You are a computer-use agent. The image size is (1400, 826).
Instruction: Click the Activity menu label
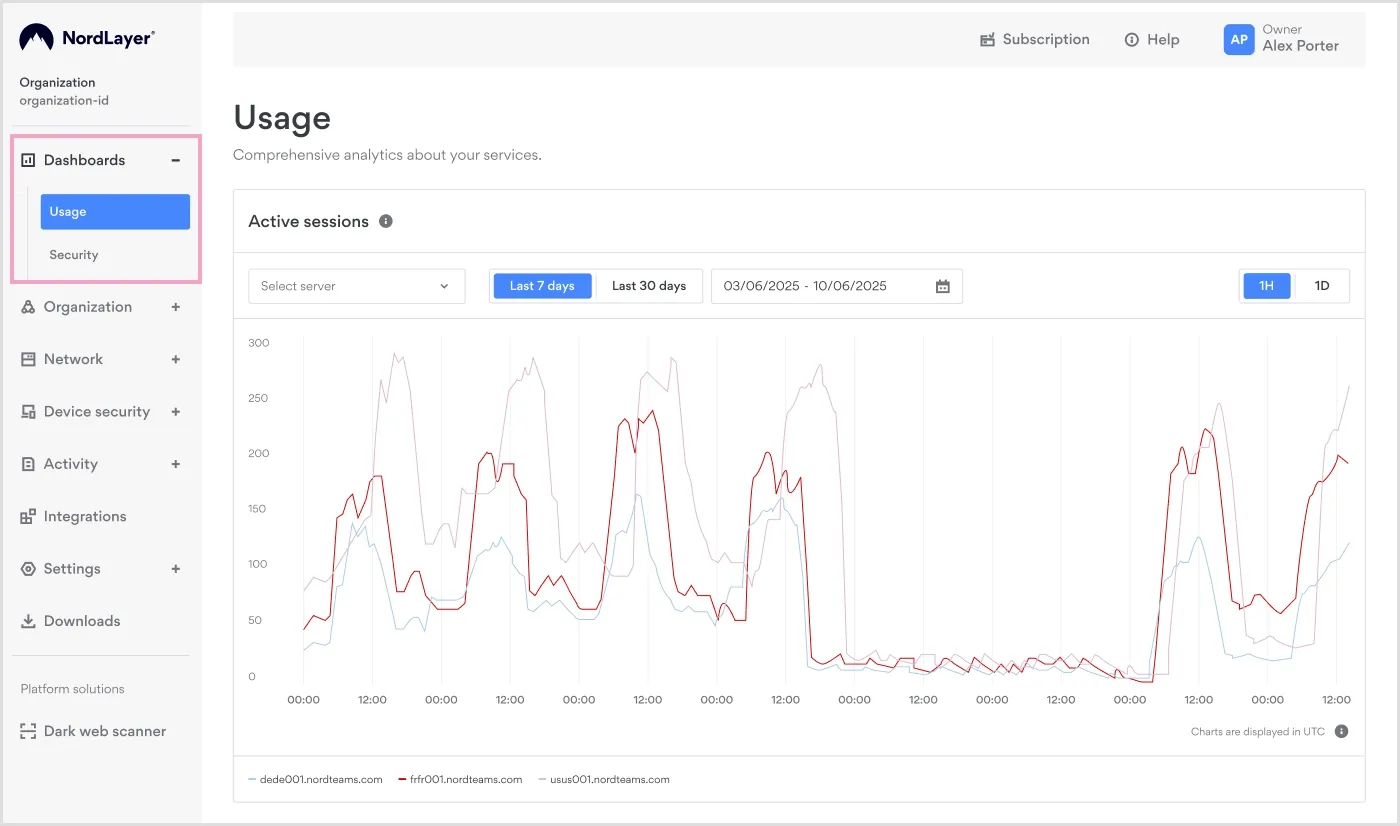pos(71,464)
